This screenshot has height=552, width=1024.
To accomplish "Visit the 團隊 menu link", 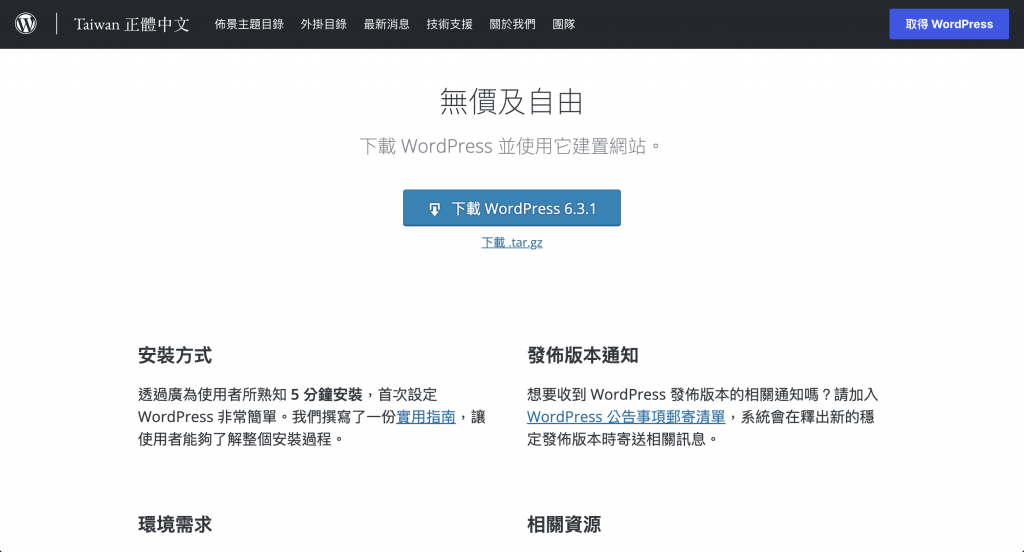I will [564, 24].
